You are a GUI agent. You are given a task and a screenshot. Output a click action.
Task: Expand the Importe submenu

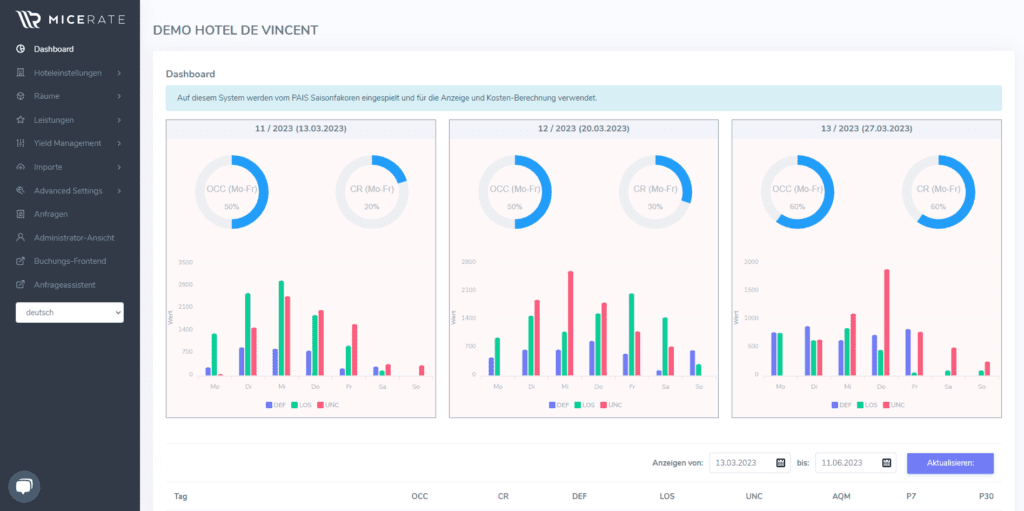click(118, 167)
